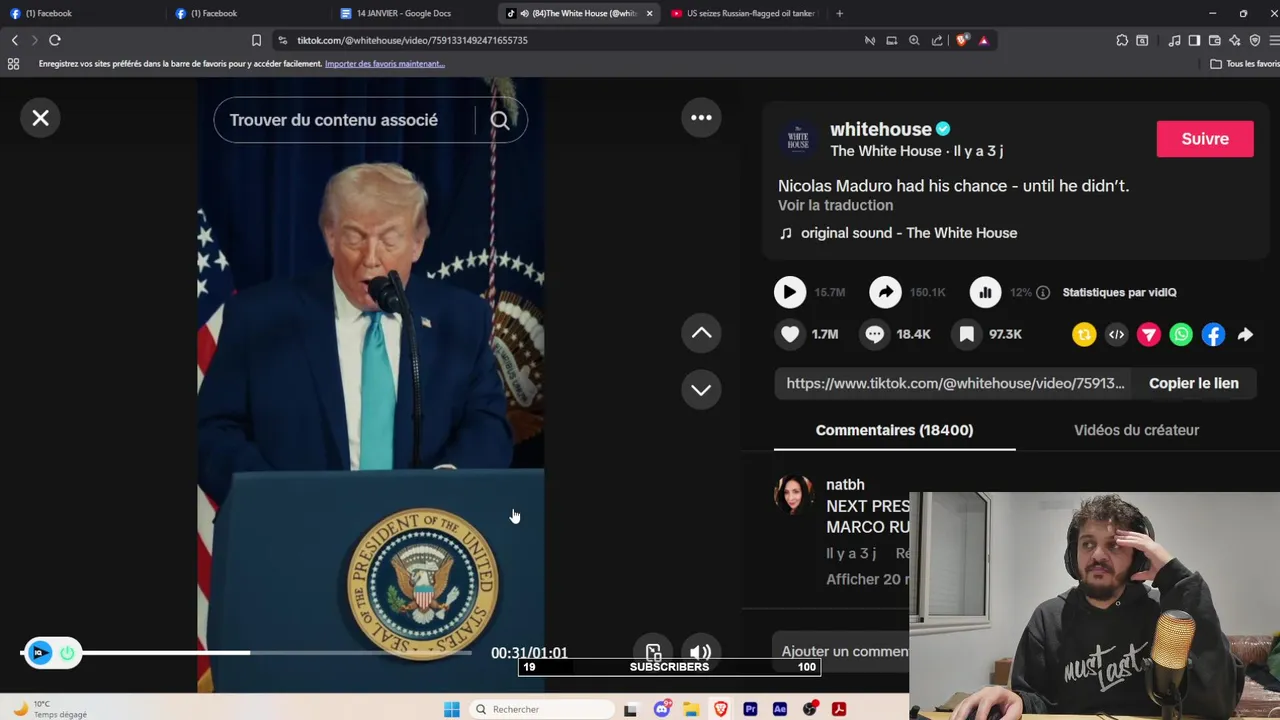Send to friends with red paper-plane icon

coord(1149,335)
